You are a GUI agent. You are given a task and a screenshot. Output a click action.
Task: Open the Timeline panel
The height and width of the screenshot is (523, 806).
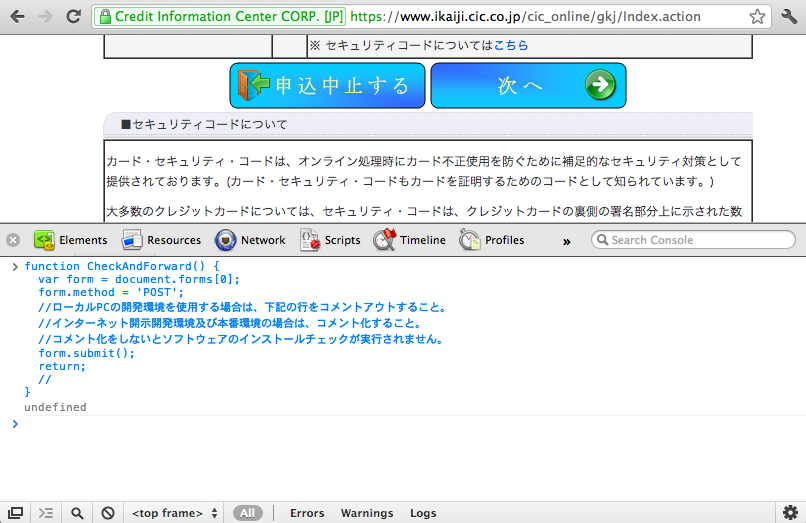click(x=409, y=240)
